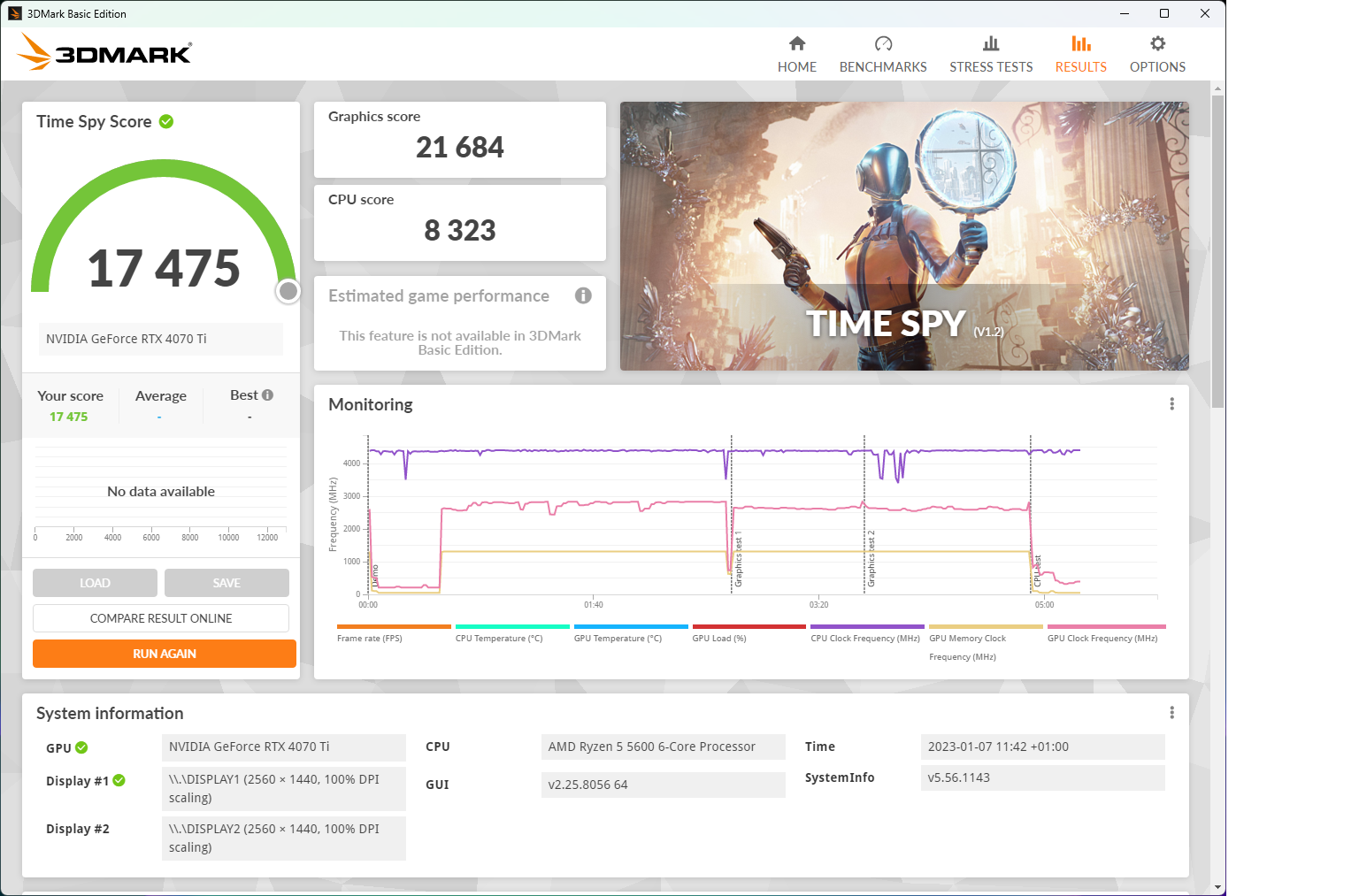Click the DISPLAY2 2560 × 1440 value
Screen dimensions: 1359x896
tap(284, 838)
